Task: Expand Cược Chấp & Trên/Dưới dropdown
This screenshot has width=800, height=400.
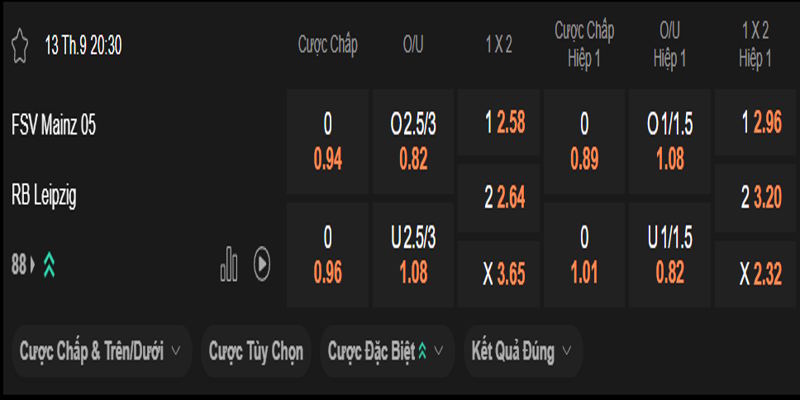Action: click(100, 351)
